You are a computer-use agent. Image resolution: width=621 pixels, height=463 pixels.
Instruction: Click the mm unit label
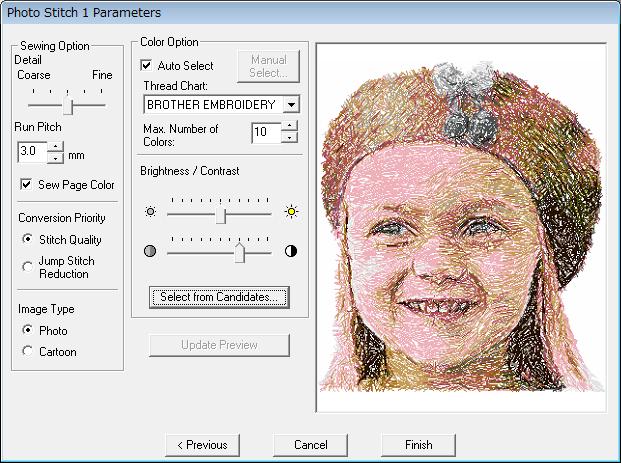point(76,155)
